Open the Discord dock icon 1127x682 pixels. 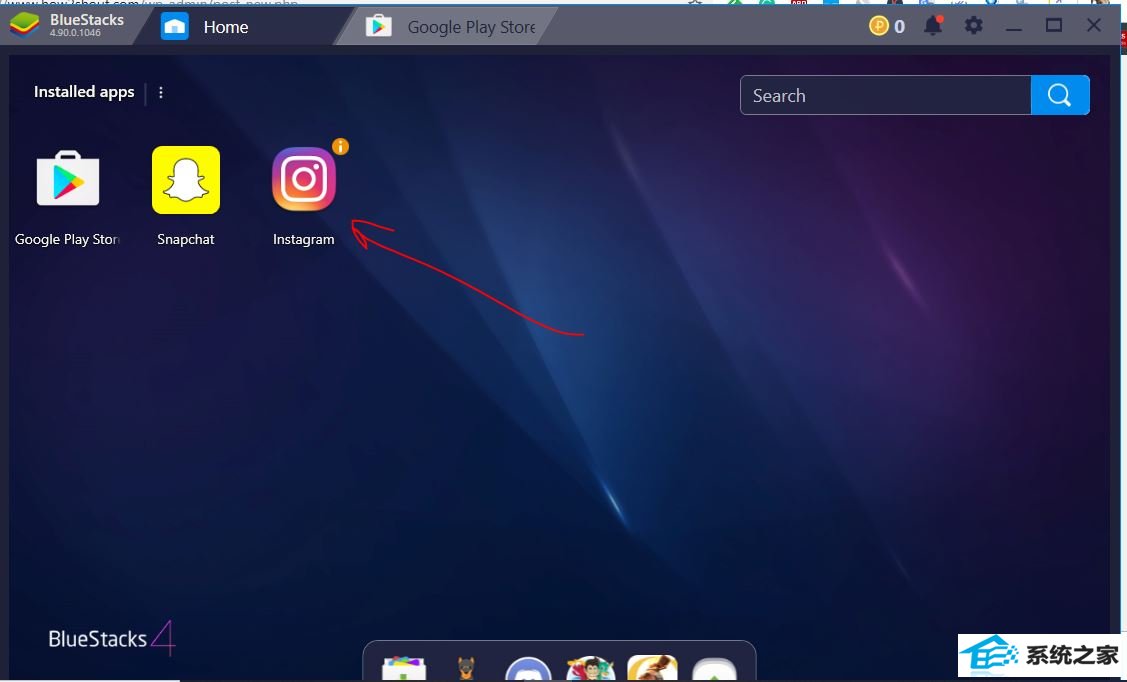point(528,669)
